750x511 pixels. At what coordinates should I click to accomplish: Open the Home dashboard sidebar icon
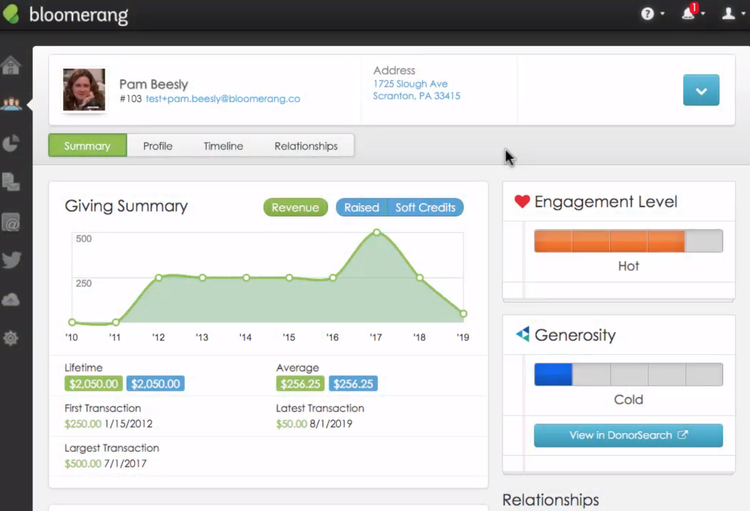(x=11, y=66)
